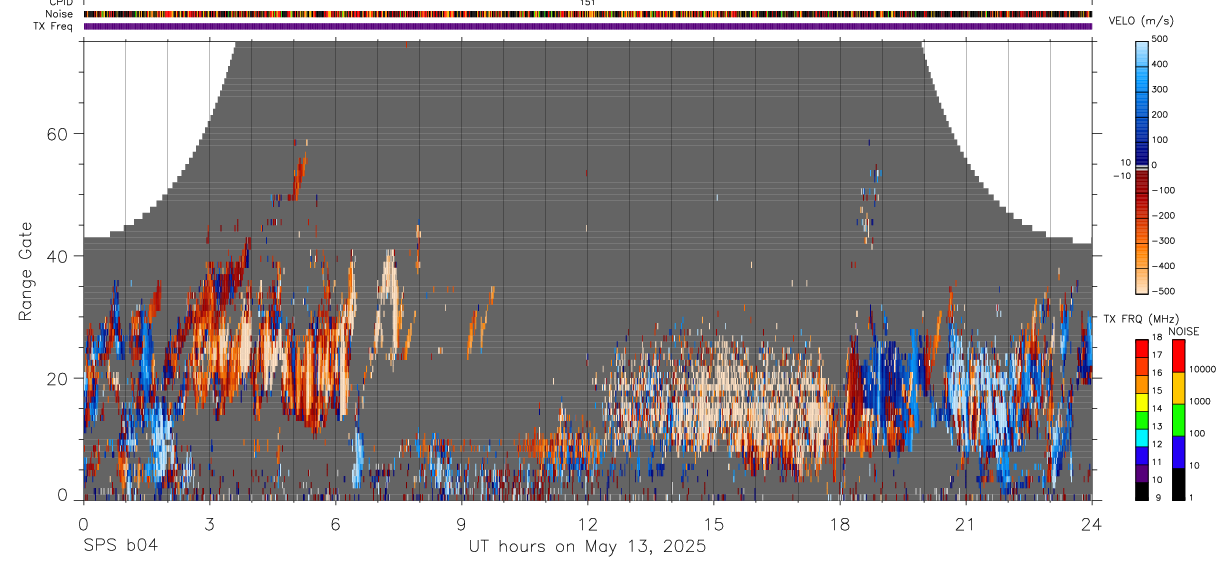Click the 151 CPID value at top

pos(587,3)
